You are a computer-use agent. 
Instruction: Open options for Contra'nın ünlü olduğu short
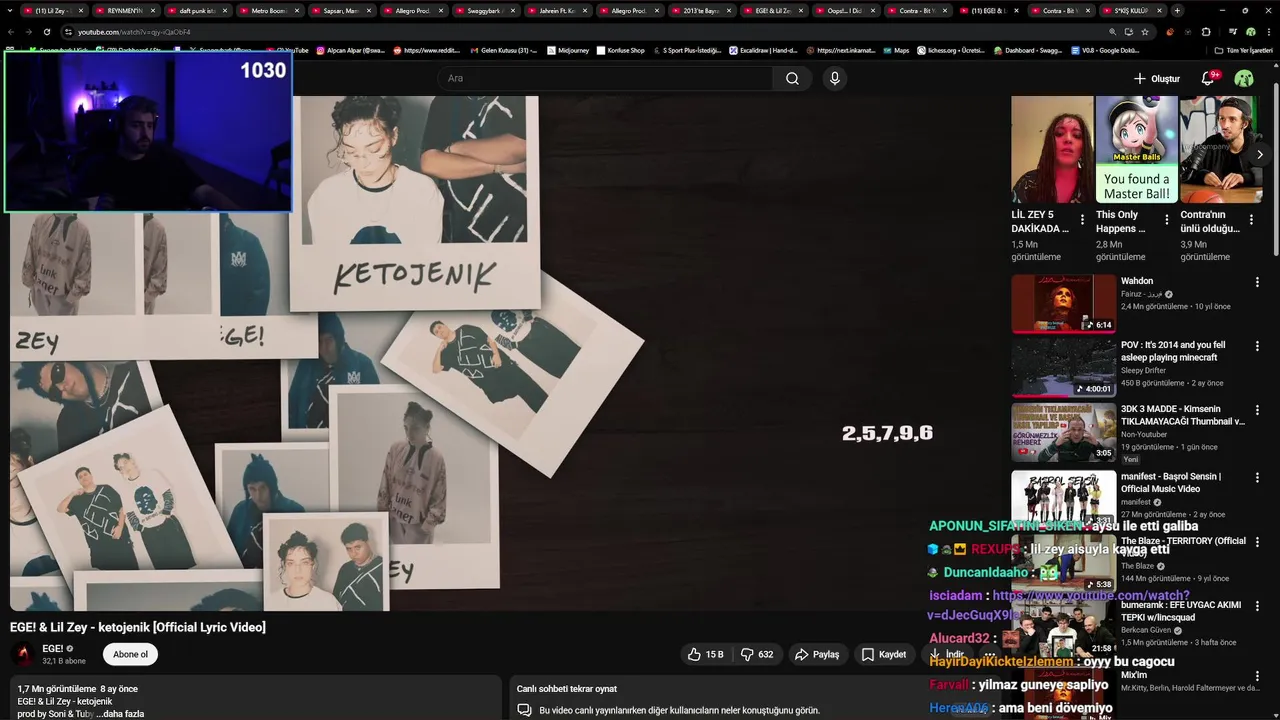tap(1251, 219)
